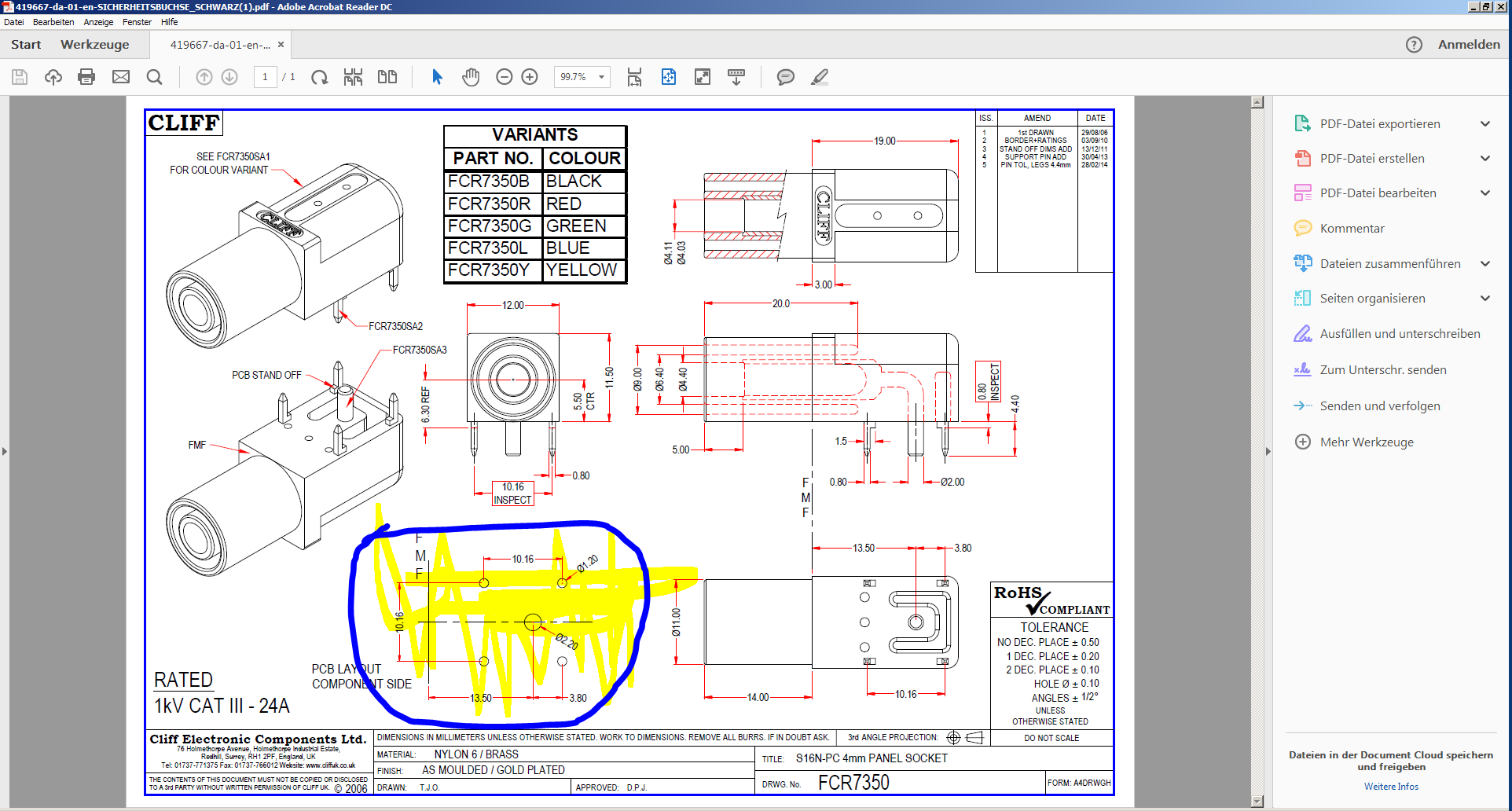1512x811 pixels.
Task: Click the cloud upload icon
Action: coord(53,77)
